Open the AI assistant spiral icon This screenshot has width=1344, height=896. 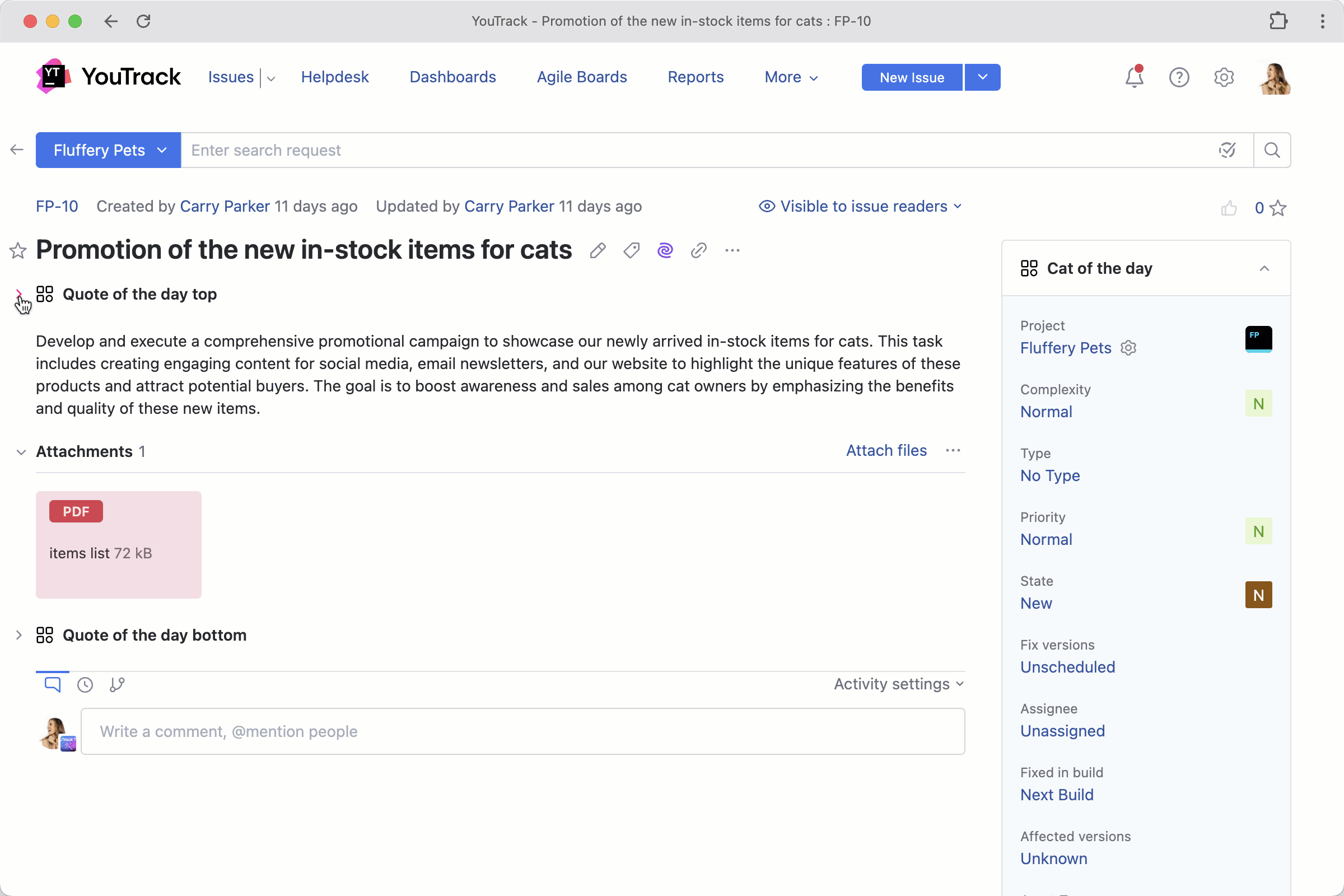point(665,250)
